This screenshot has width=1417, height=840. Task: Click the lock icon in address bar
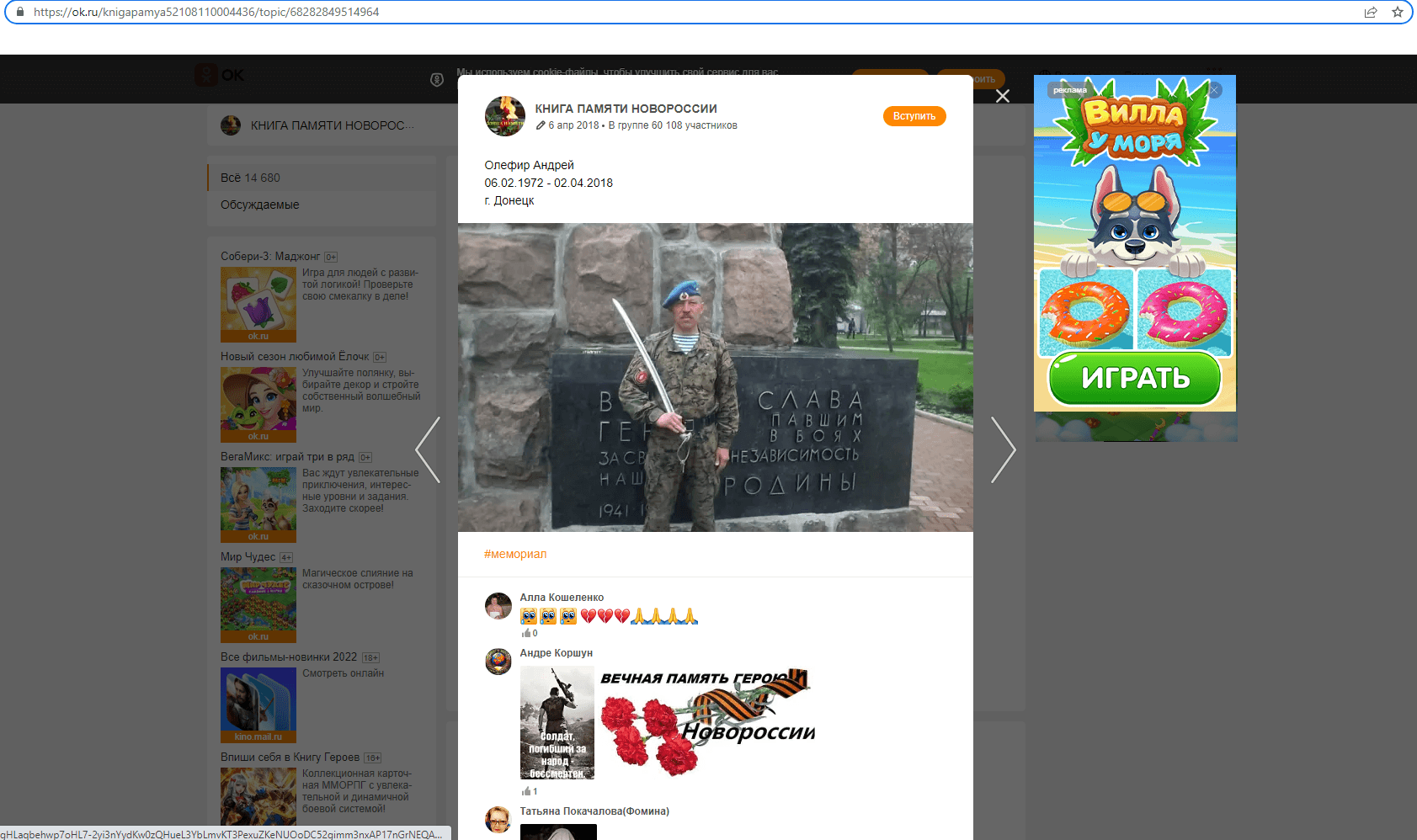[20, 12]
